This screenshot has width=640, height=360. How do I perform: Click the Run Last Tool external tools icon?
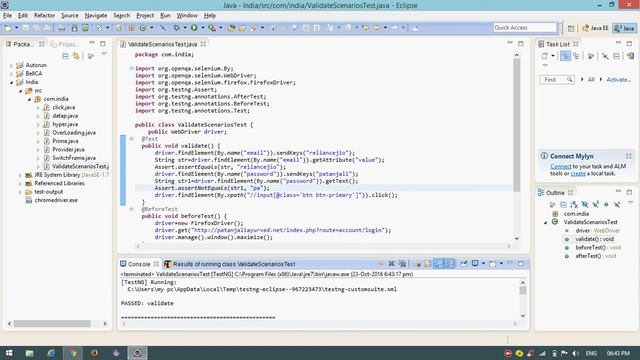click(212, 28)
